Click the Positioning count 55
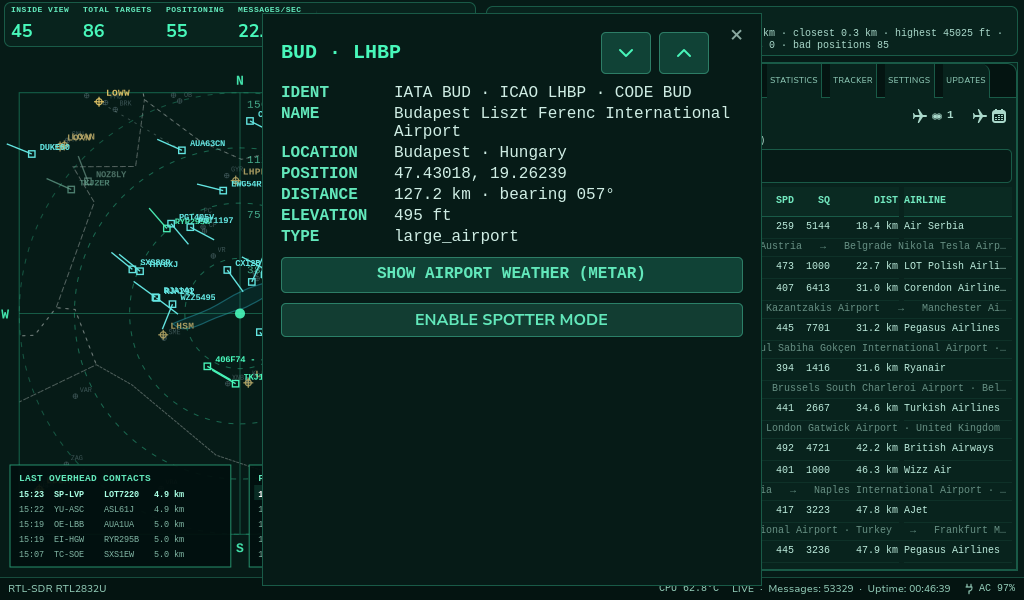 coord(176,31)
